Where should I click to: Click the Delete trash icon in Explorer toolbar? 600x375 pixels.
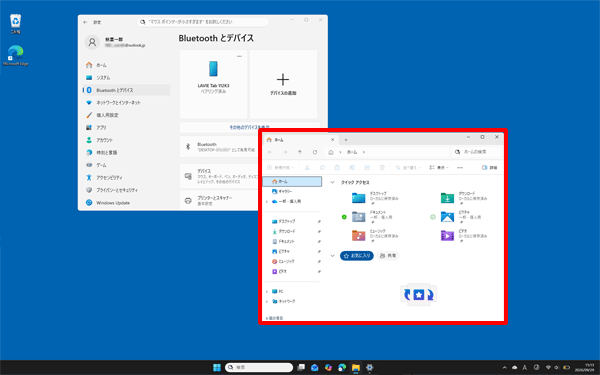click(382, 168)
